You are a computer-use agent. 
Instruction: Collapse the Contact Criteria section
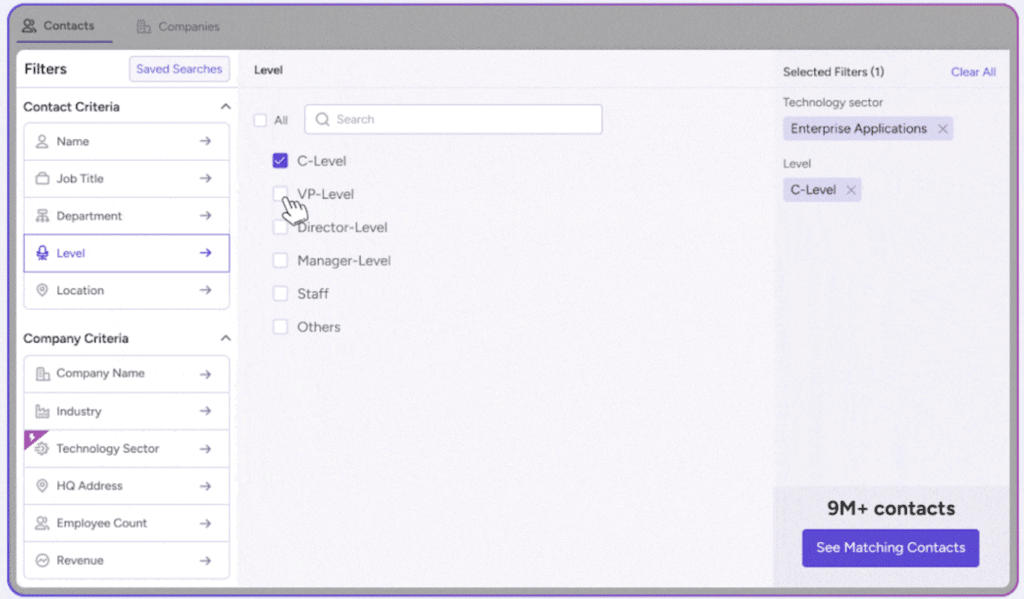(225, 107)
